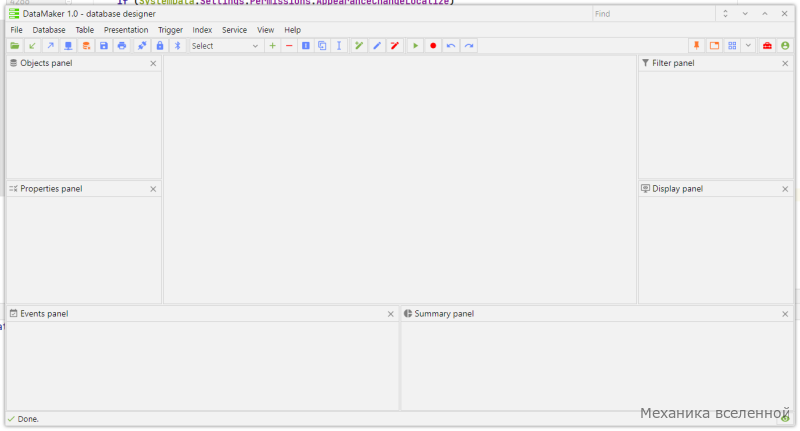This screenshot has width=800, height=431.
Task: Click the green play run icon
Action: (415, 46)
